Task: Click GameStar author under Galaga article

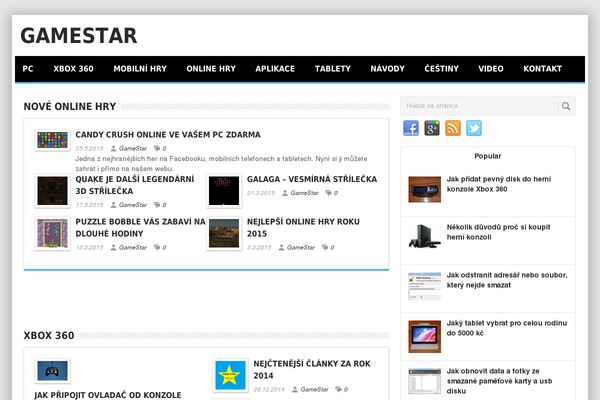Action: point(304,193)
